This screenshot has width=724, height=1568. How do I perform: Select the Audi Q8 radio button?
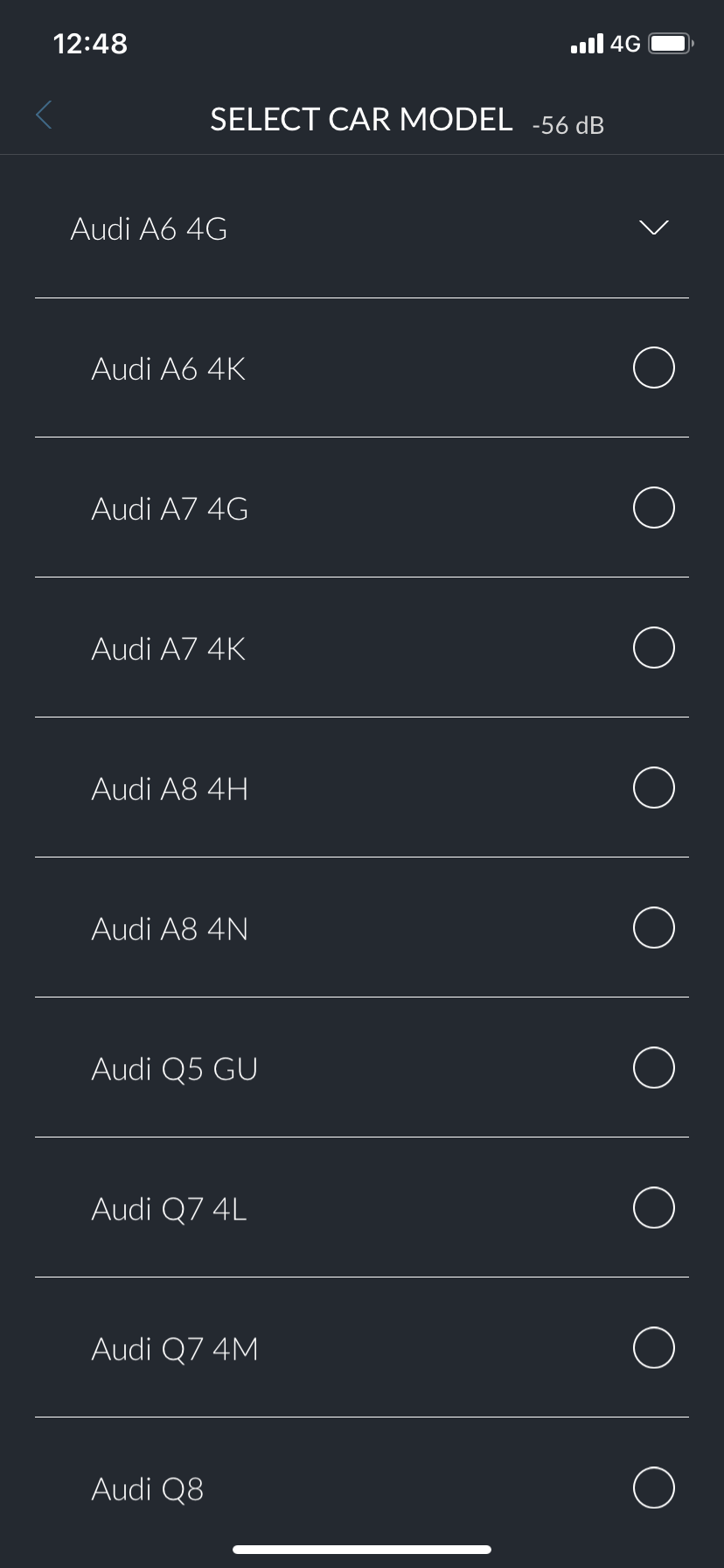point(653,1487)
